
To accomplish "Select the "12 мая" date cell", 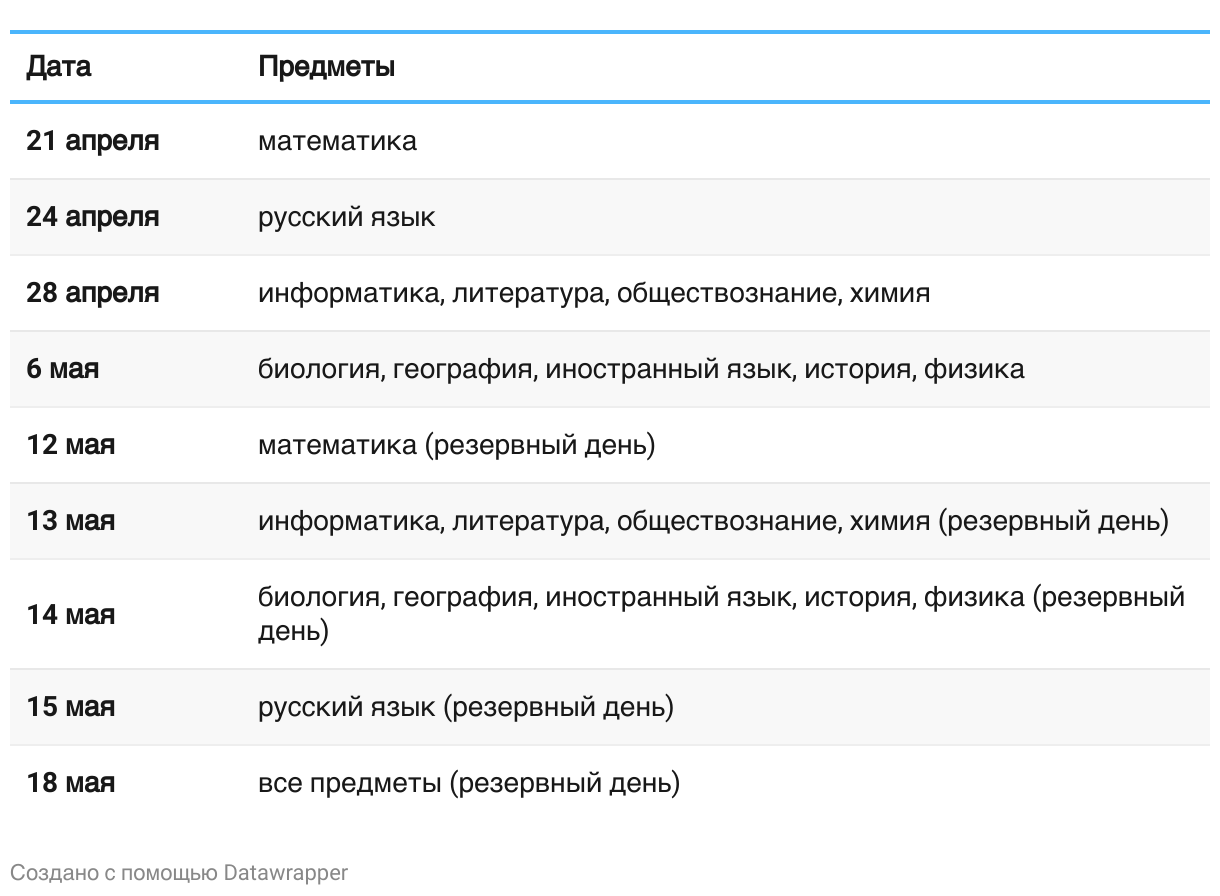I will pos(70,445).
